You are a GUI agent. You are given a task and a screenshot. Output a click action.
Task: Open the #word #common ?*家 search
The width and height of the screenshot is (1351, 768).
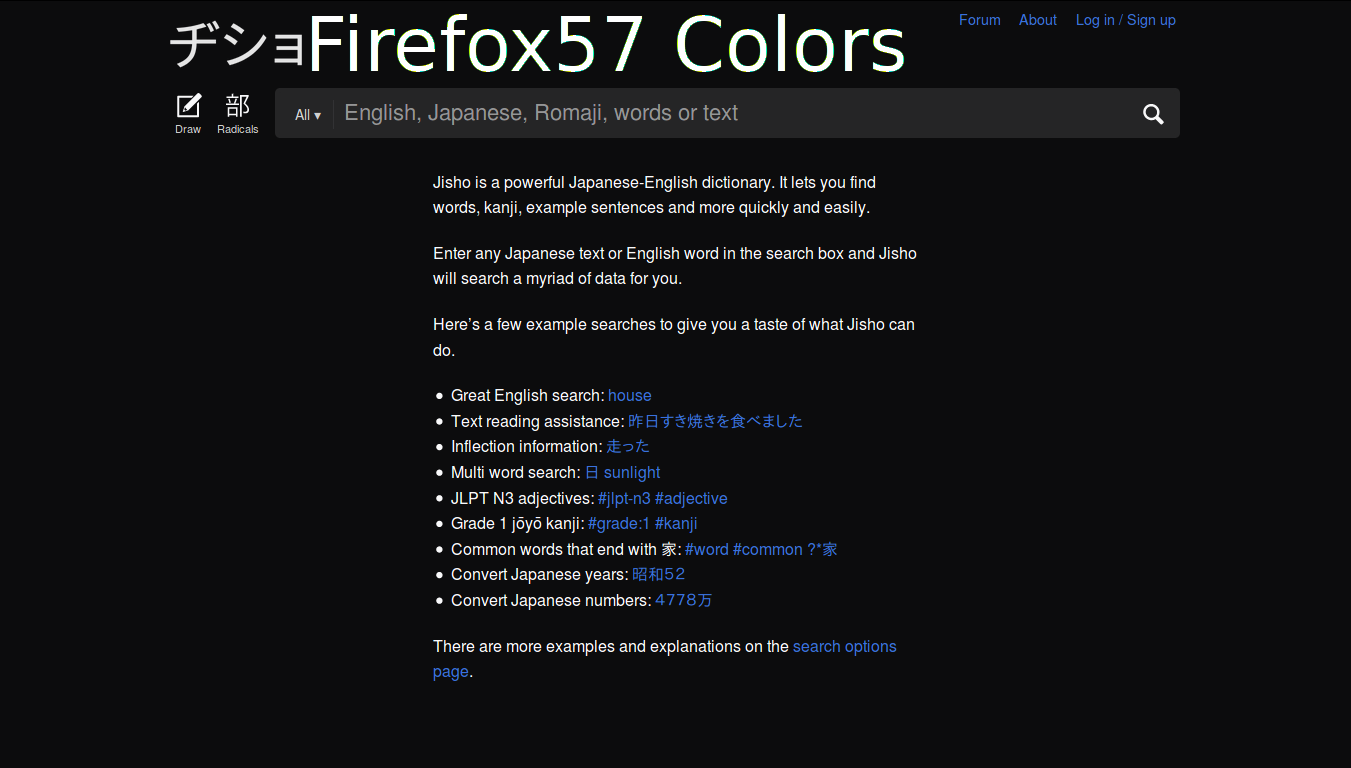(x=761, y=550)
